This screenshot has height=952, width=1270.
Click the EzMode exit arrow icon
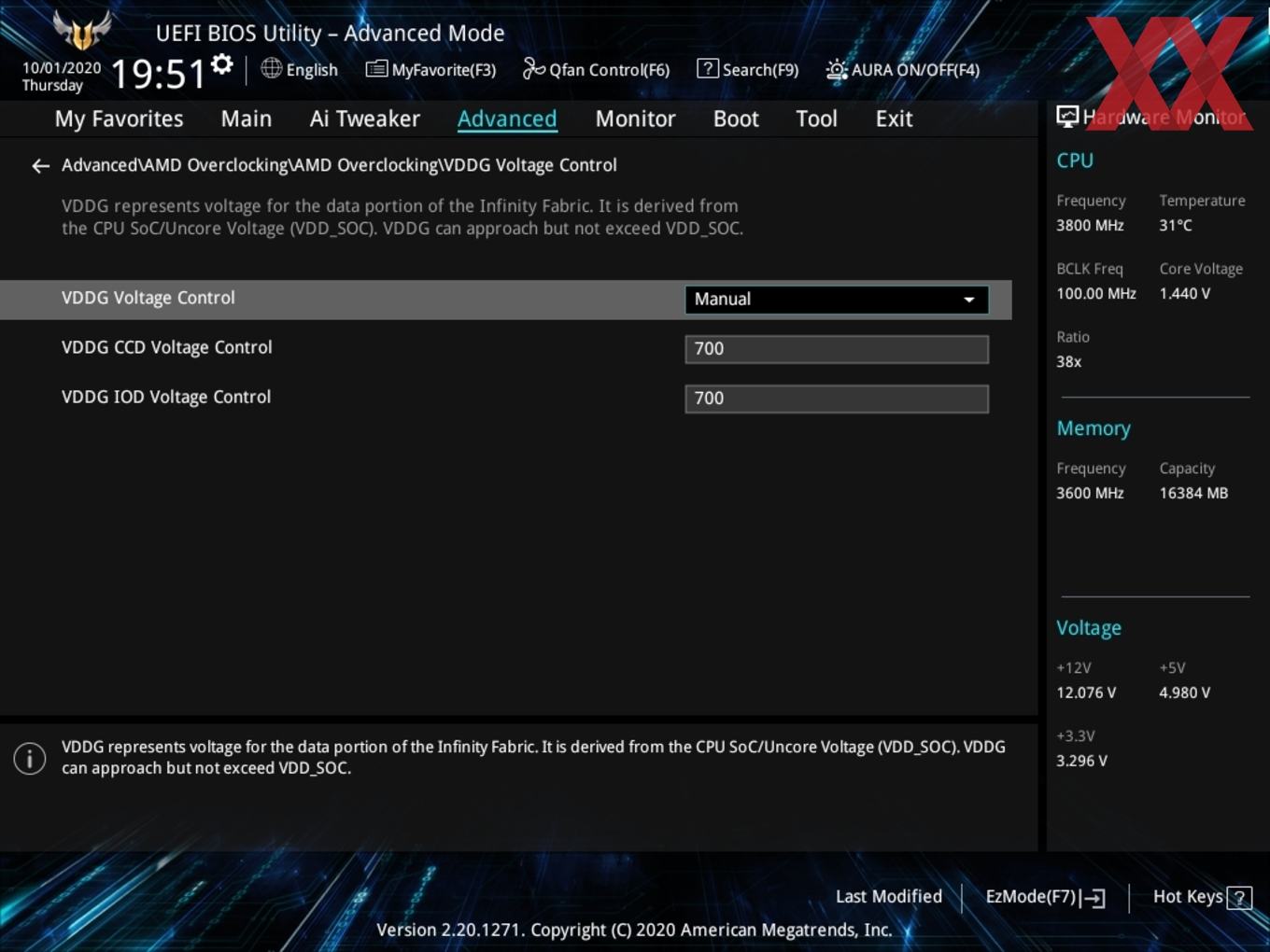(1094, 898)
